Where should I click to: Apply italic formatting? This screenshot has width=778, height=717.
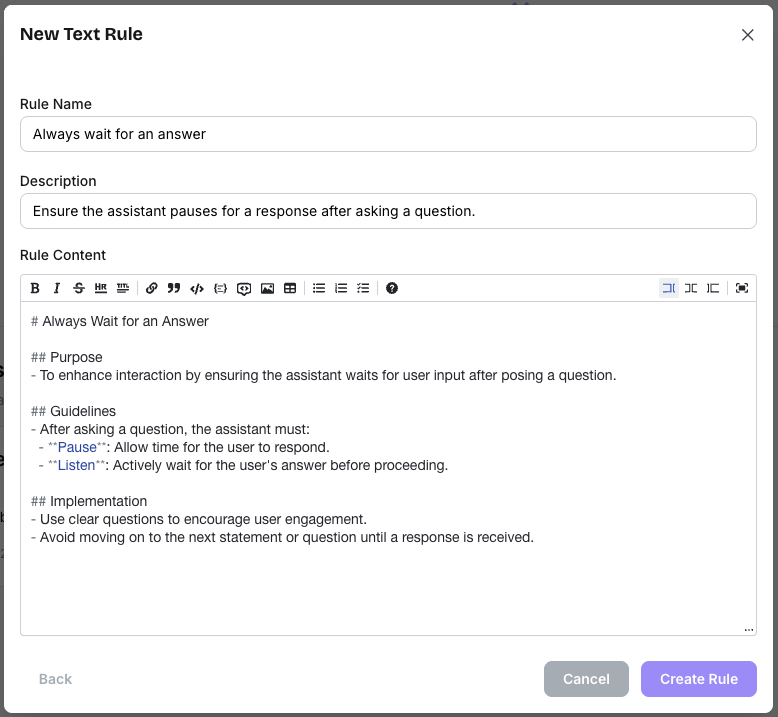(57, 288)
